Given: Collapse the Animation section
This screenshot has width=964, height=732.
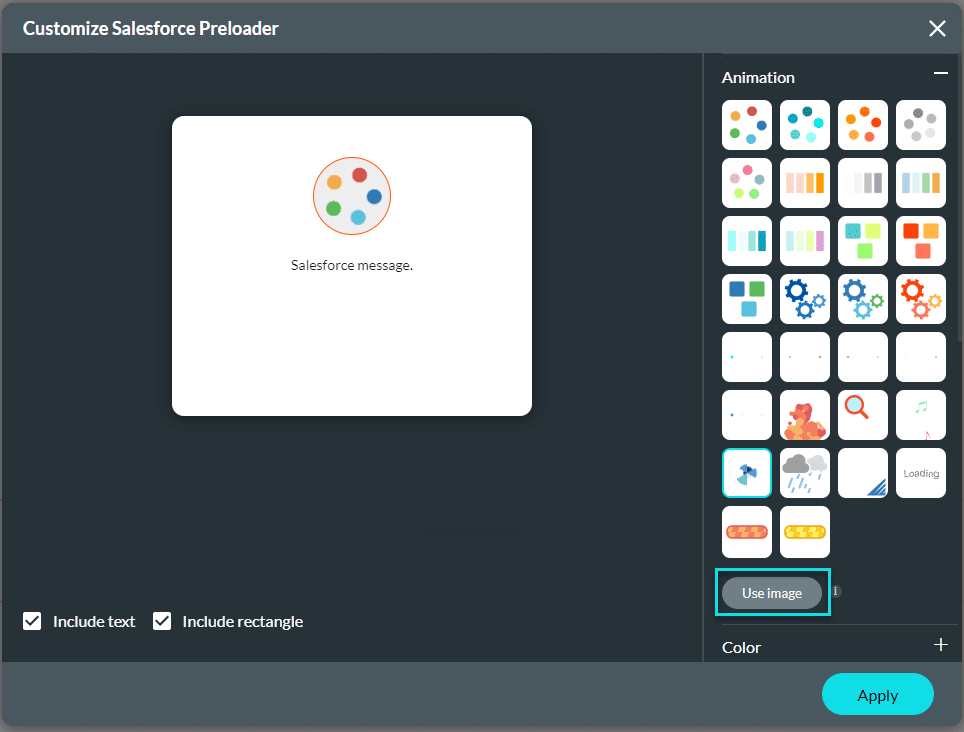Looking at the screenshot, I should click(940, 73).
